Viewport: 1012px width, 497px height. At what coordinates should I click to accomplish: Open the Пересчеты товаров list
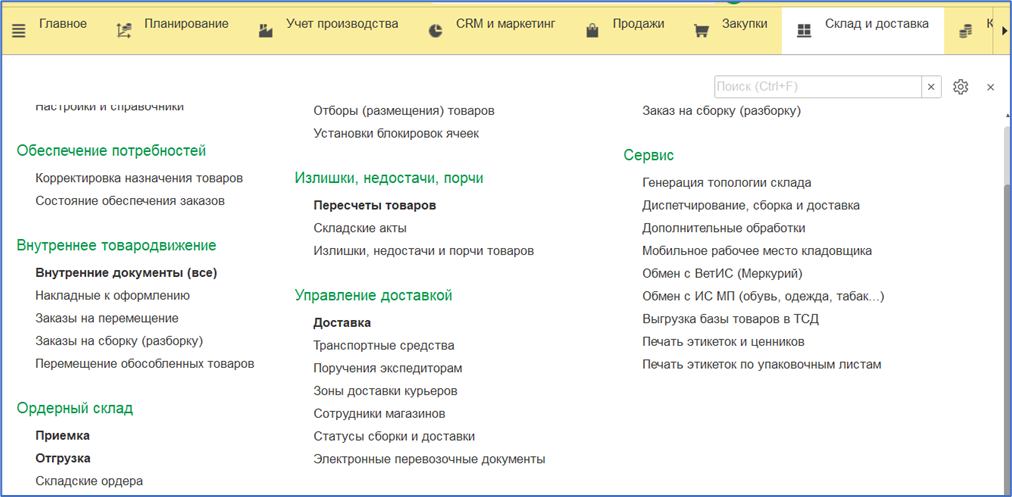374,205
